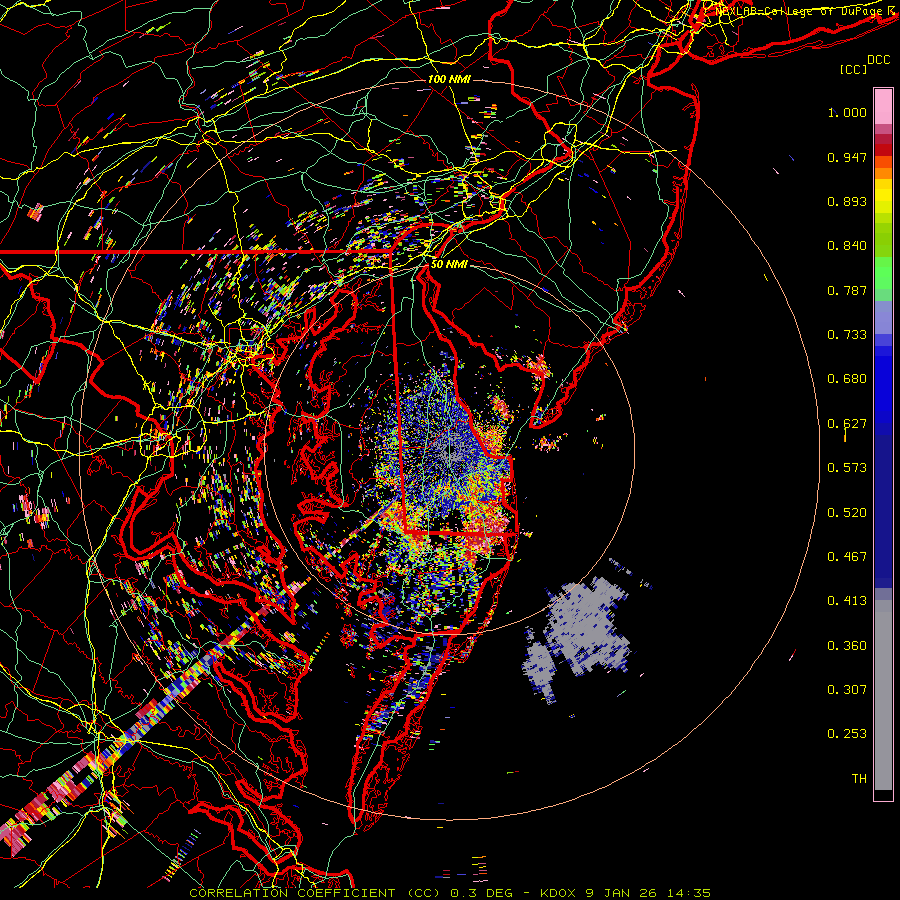Click the 0.947 legend value
This screenshot has height=900, width=900.
pyautogui.click(x=847, y=157)
